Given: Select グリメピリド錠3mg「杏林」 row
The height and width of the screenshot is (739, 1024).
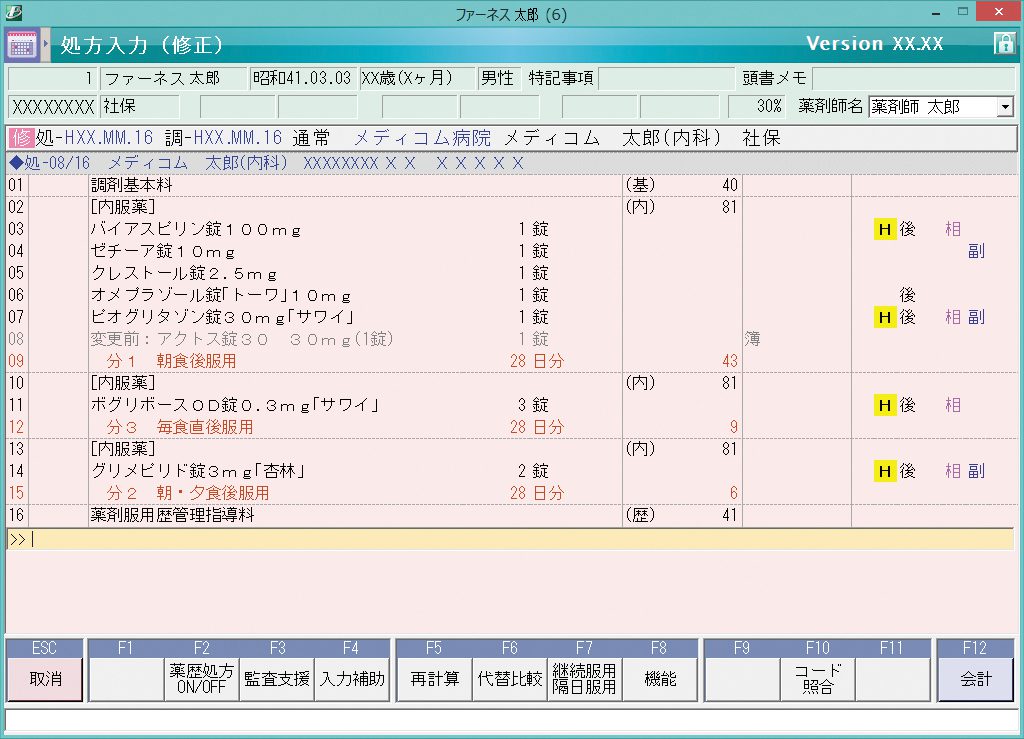Looking at the screenshot, I should [x=511, y=471].
